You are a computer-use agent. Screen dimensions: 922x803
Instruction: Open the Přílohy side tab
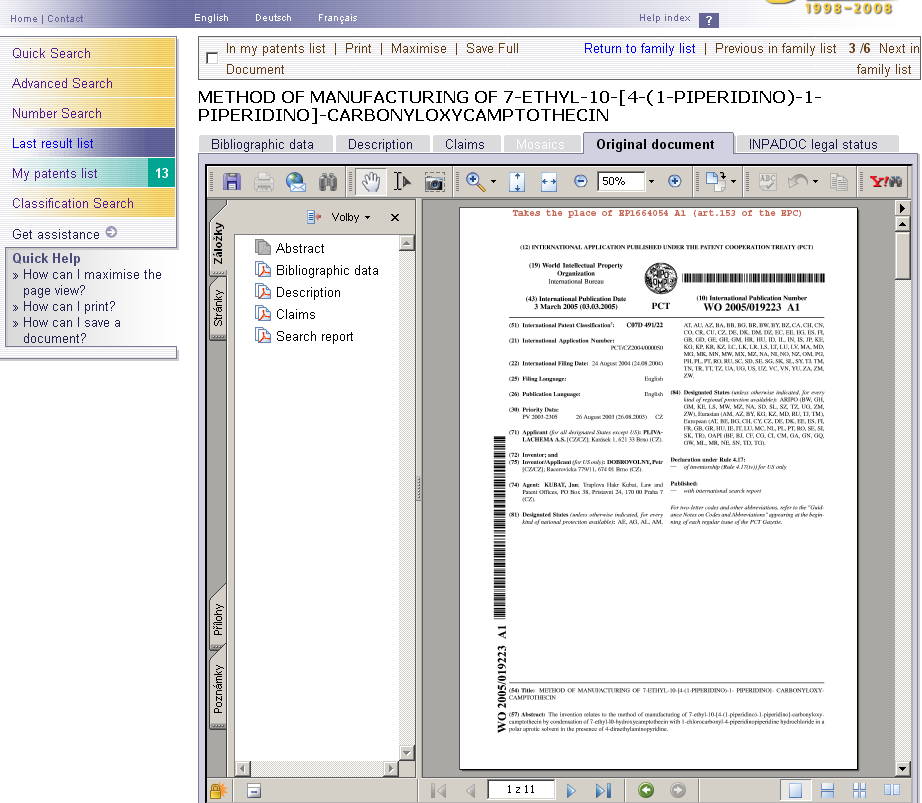pyautogui.click(x=218, y=619)
